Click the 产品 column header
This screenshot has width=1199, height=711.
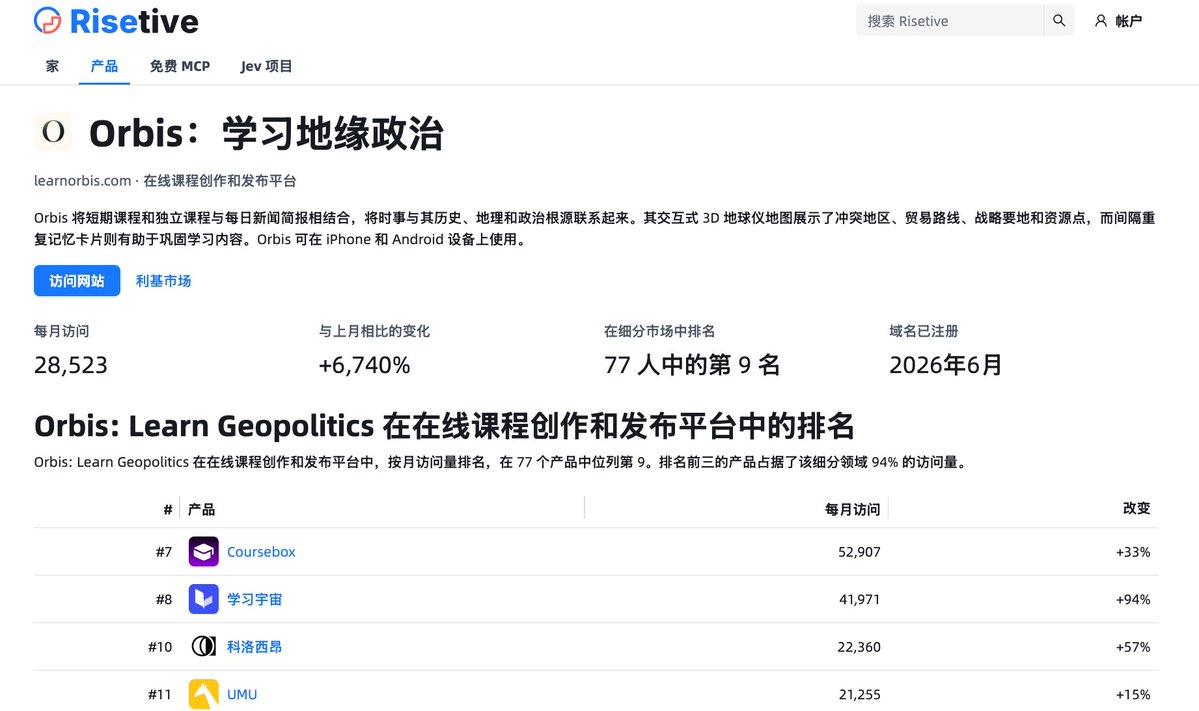click(201, 509)
